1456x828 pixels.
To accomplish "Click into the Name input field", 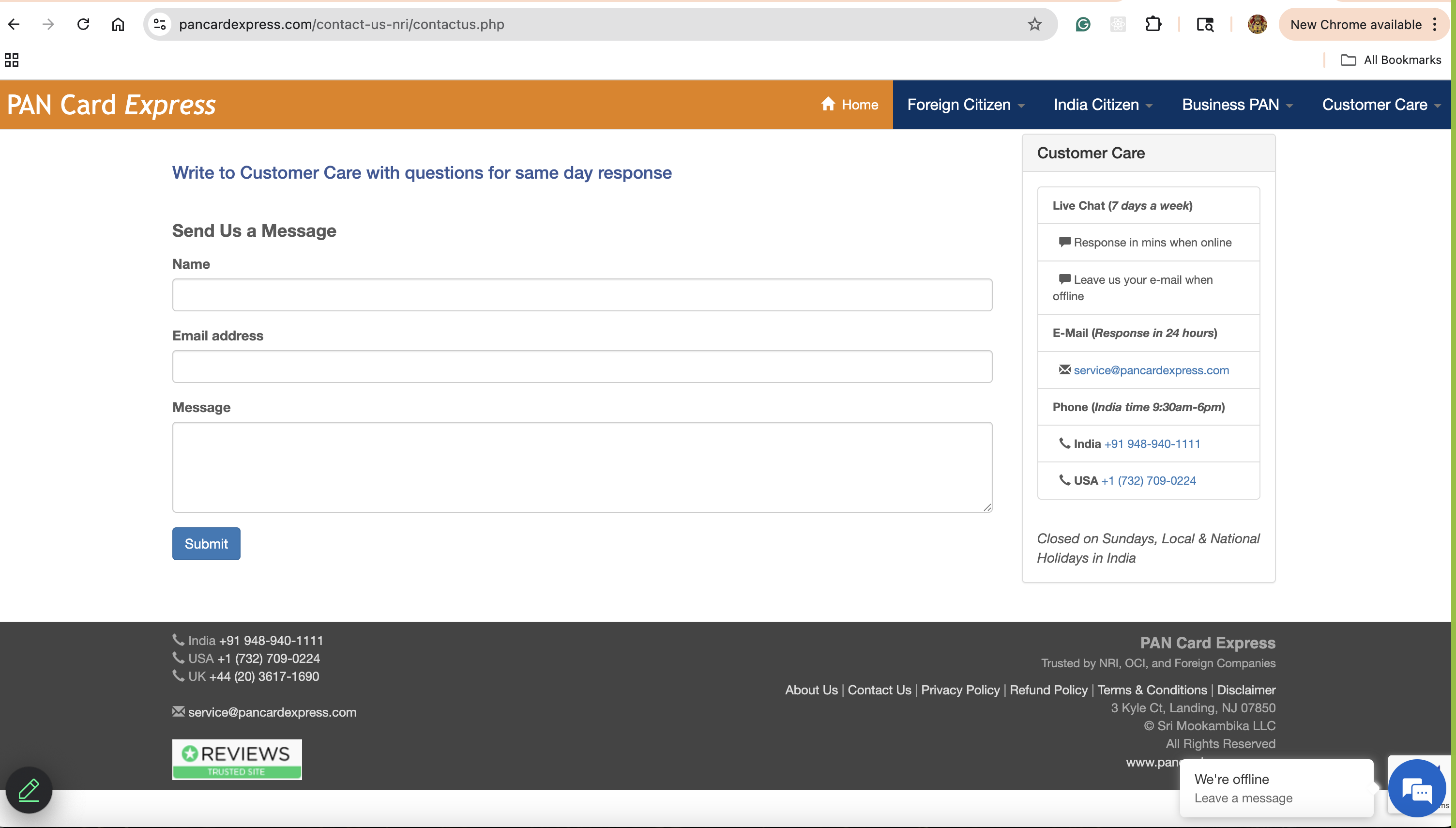I will [582, 294].
